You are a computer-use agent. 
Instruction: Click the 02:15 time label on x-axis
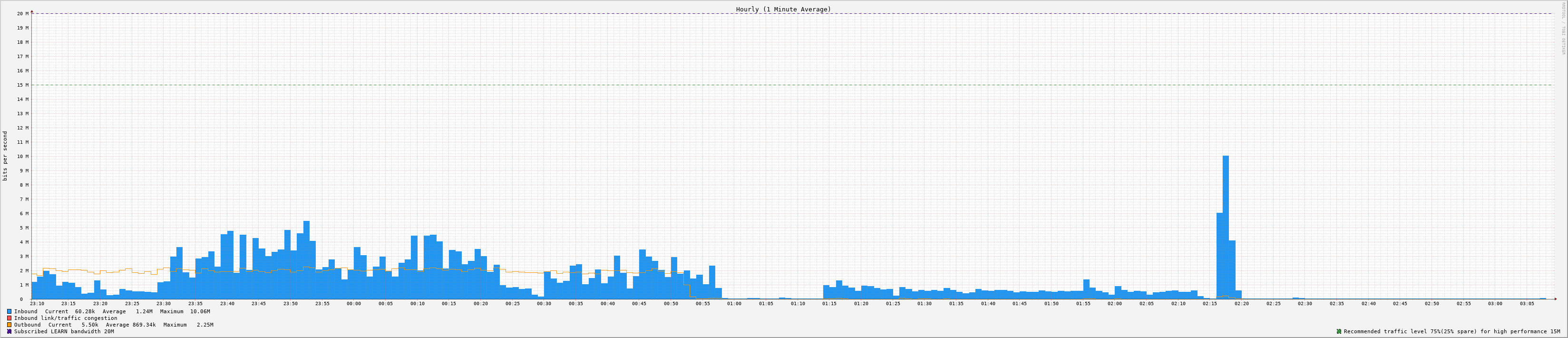point(1209,303)
